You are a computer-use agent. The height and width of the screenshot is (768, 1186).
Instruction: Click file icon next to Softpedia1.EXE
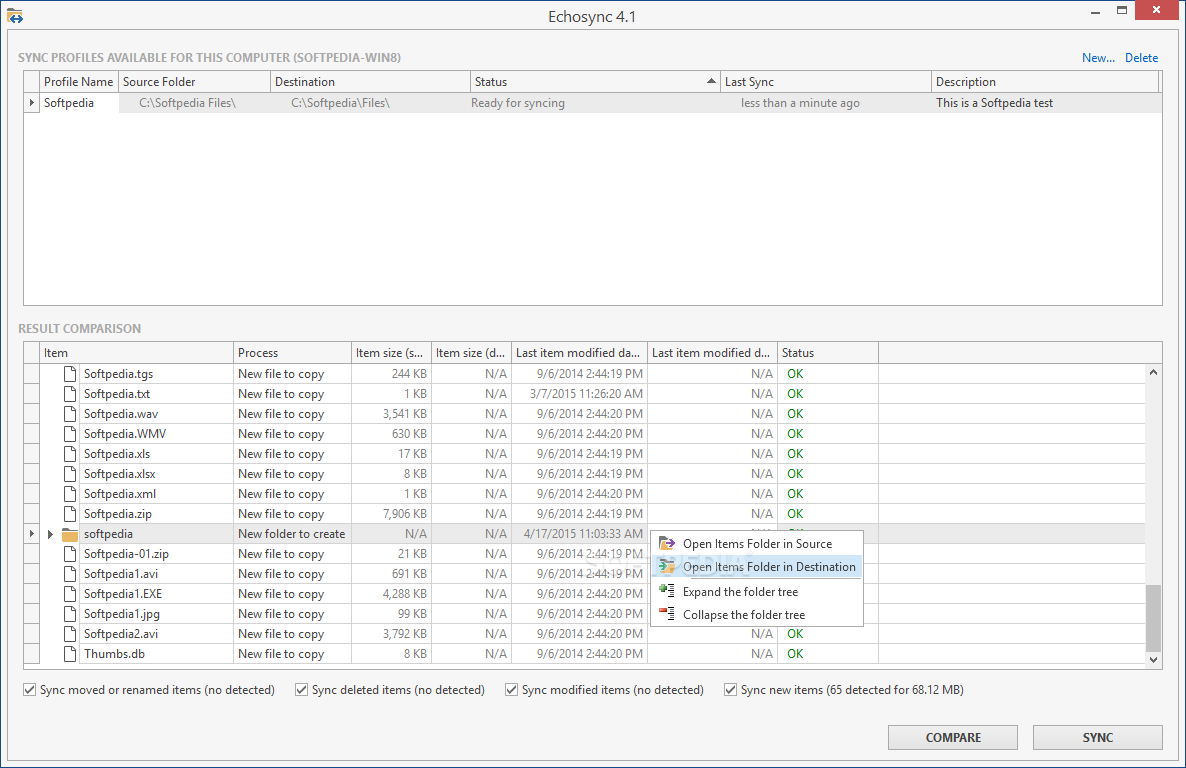[70, 594]
